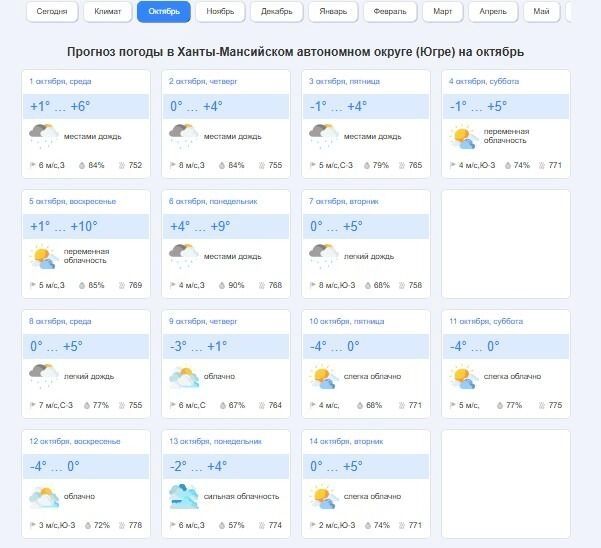Click the cloudy icon for October 9
The width and height of the screenshot is (601, 548).
pos(183,376)
